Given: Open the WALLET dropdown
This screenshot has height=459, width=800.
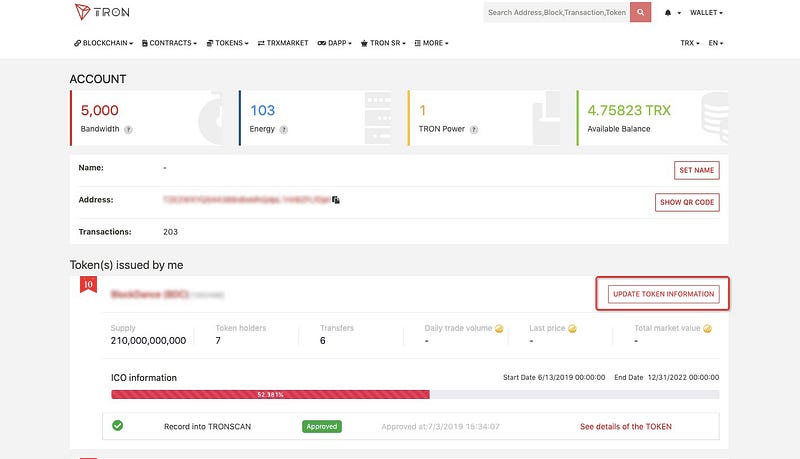Looking at the screenshot, I should pyautogui.click(x=706, y=13).
